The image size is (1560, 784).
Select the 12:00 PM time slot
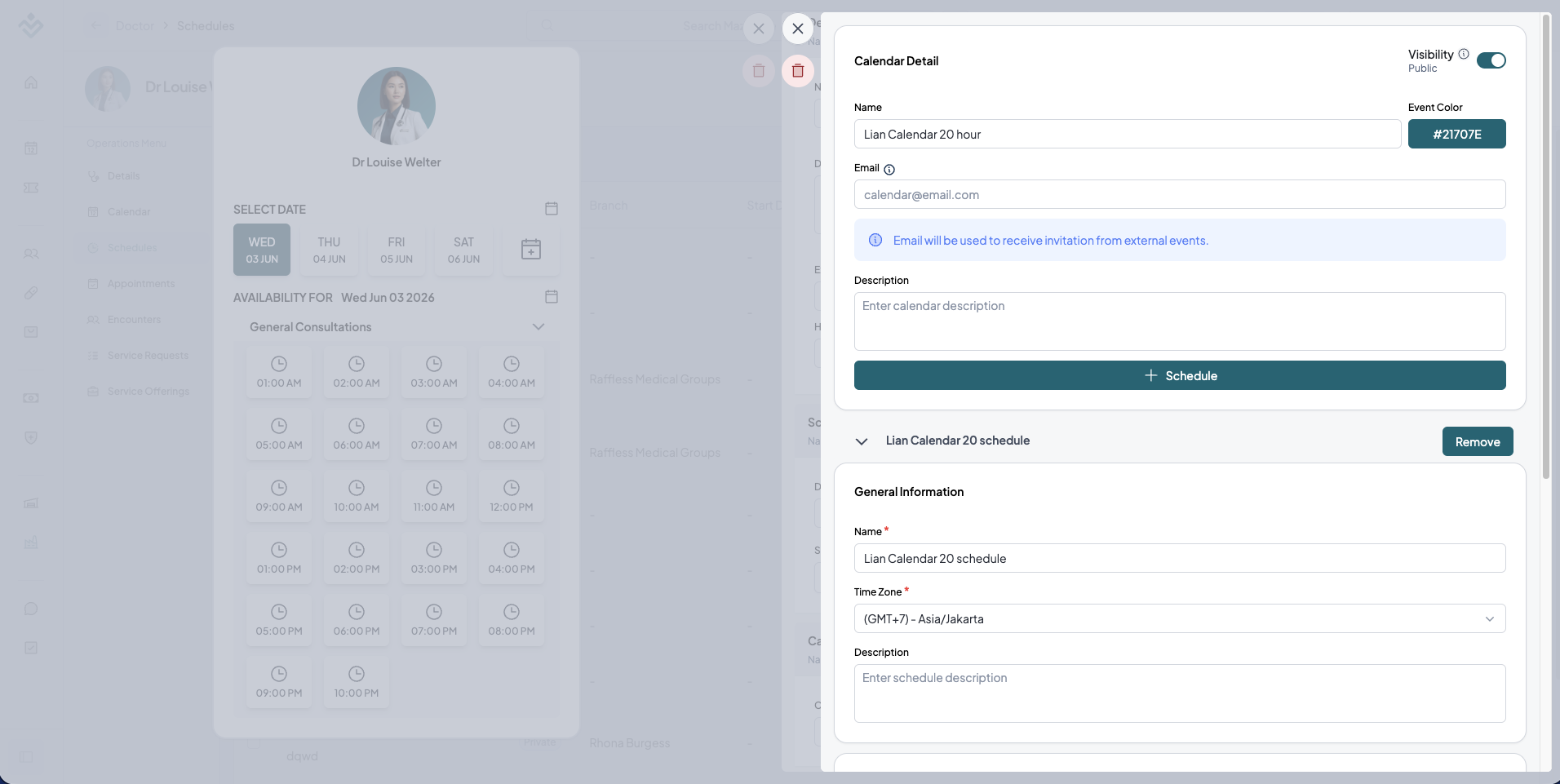point(512,496)
